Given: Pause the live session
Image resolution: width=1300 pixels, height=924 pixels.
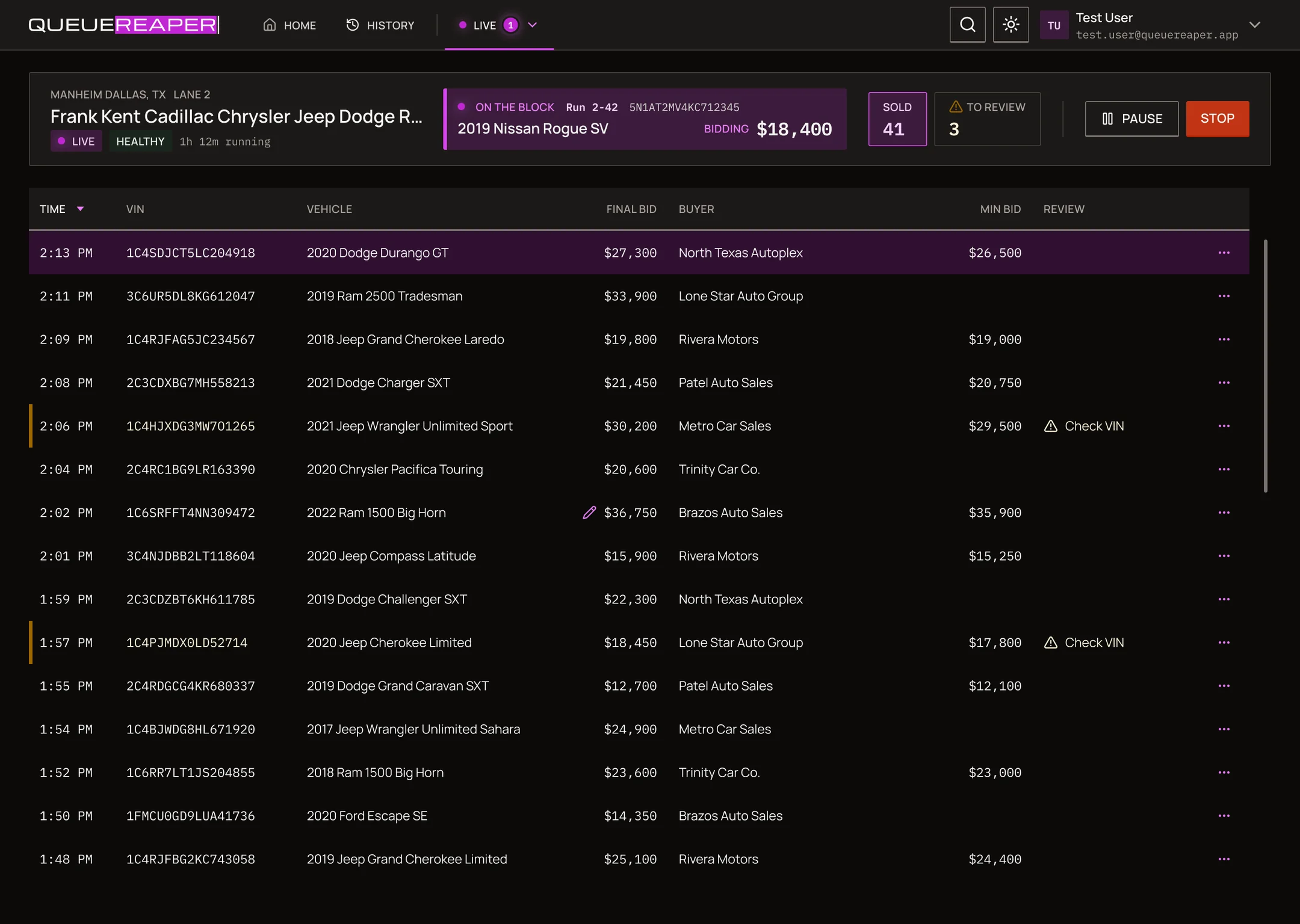Looking at the screenshot, I should 1131,119.
